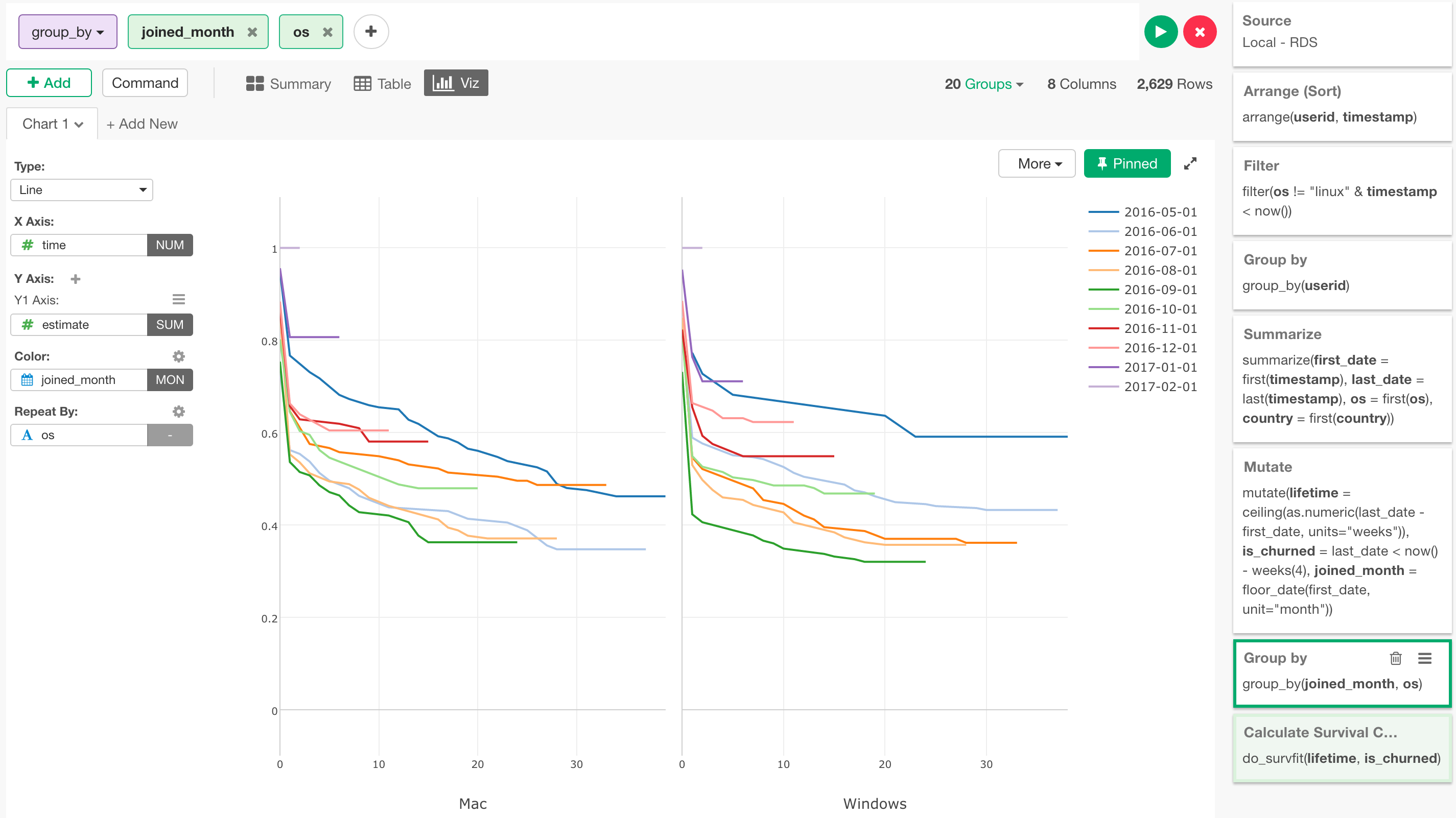Open menu for group_by(joined_month, os) step
This screenshot has width=1456, height=818.
(1424, 658)
